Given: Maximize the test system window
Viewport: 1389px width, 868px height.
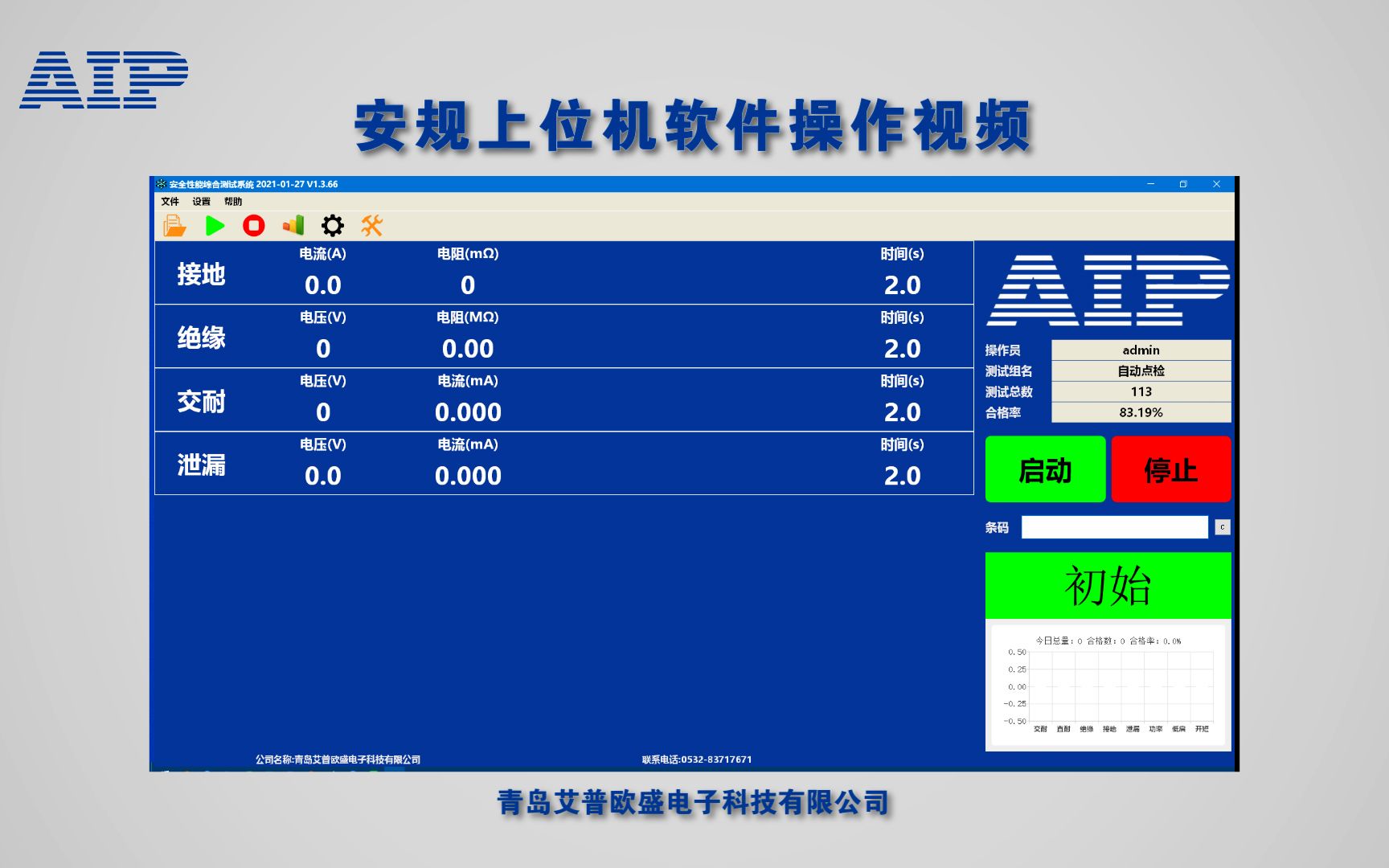Looking at the screenshot, I should pos(1183,184).
